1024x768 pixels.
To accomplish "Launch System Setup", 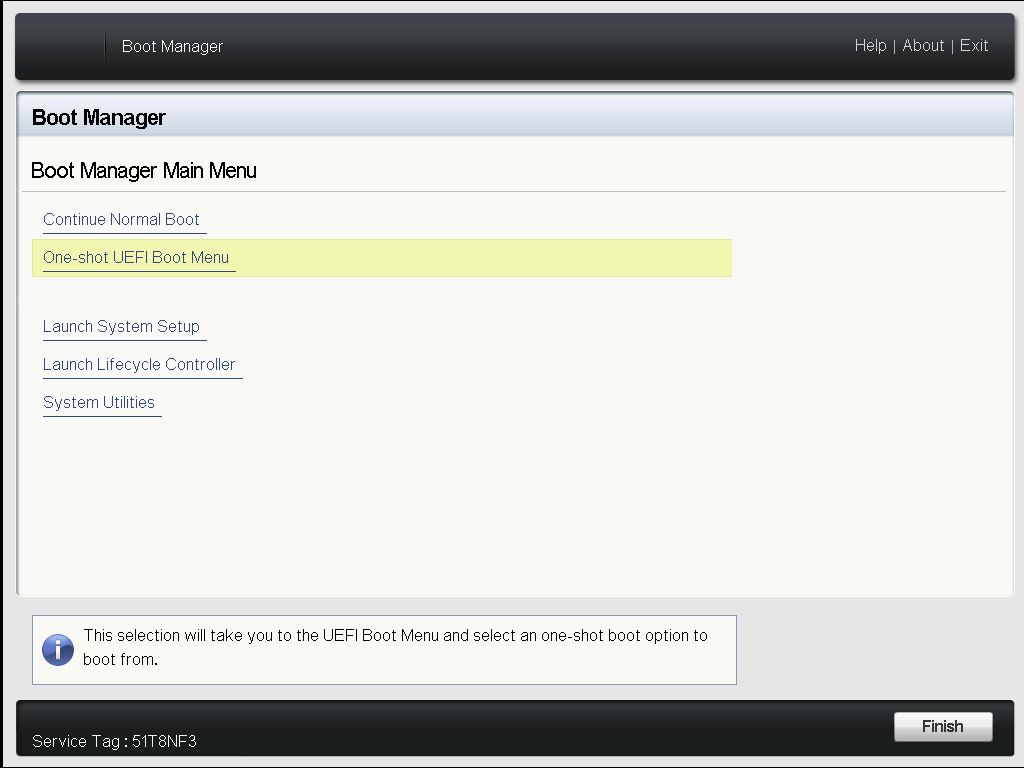I will (x=121, y=327).
